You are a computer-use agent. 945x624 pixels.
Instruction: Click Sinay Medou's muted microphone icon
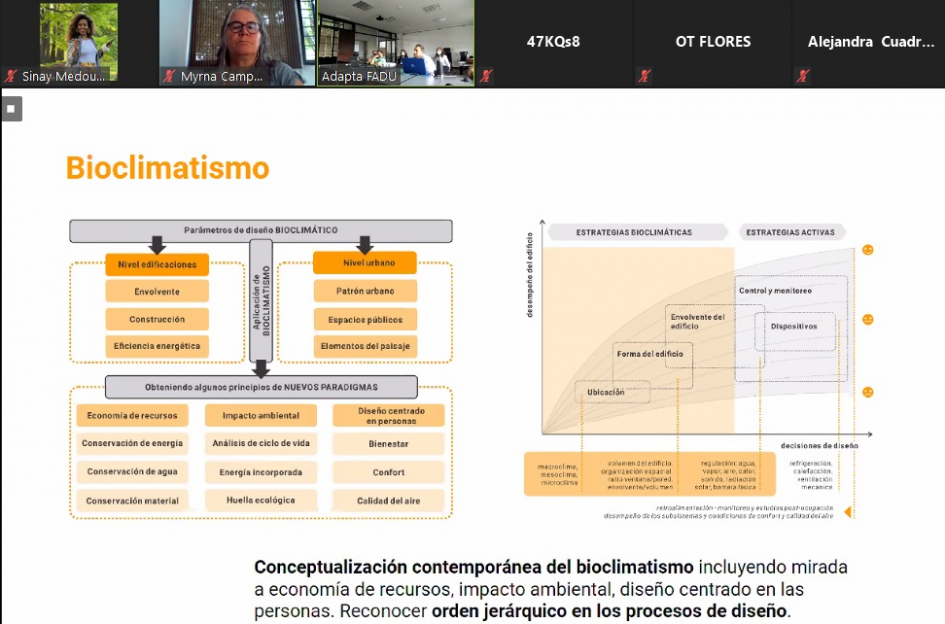[x=10, y=76]
